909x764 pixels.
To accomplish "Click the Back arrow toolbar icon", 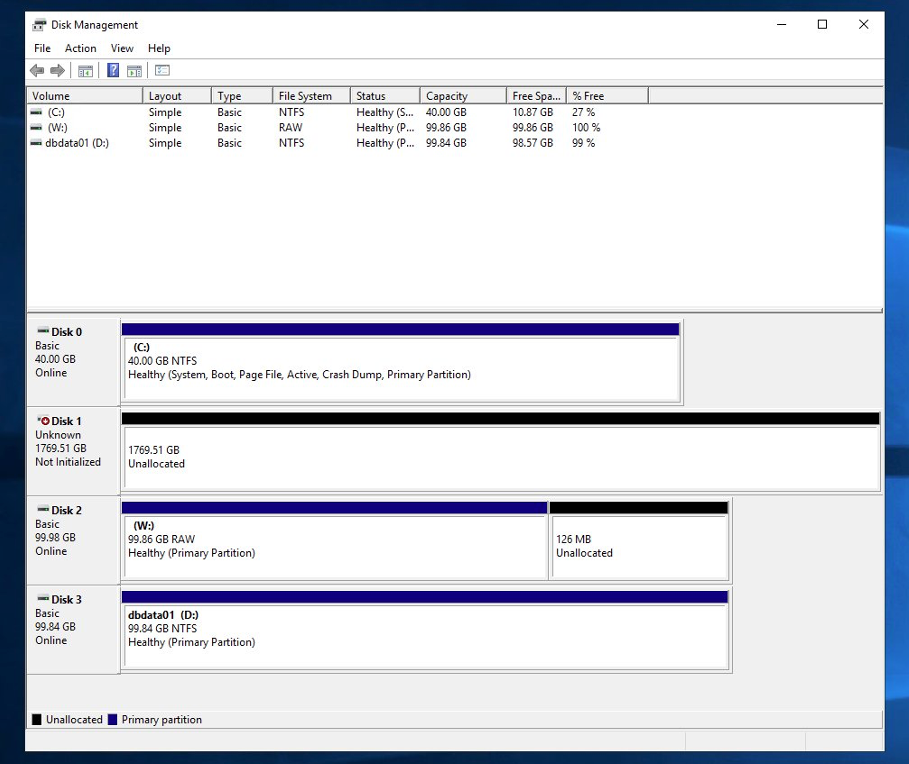I will (37, 71).
